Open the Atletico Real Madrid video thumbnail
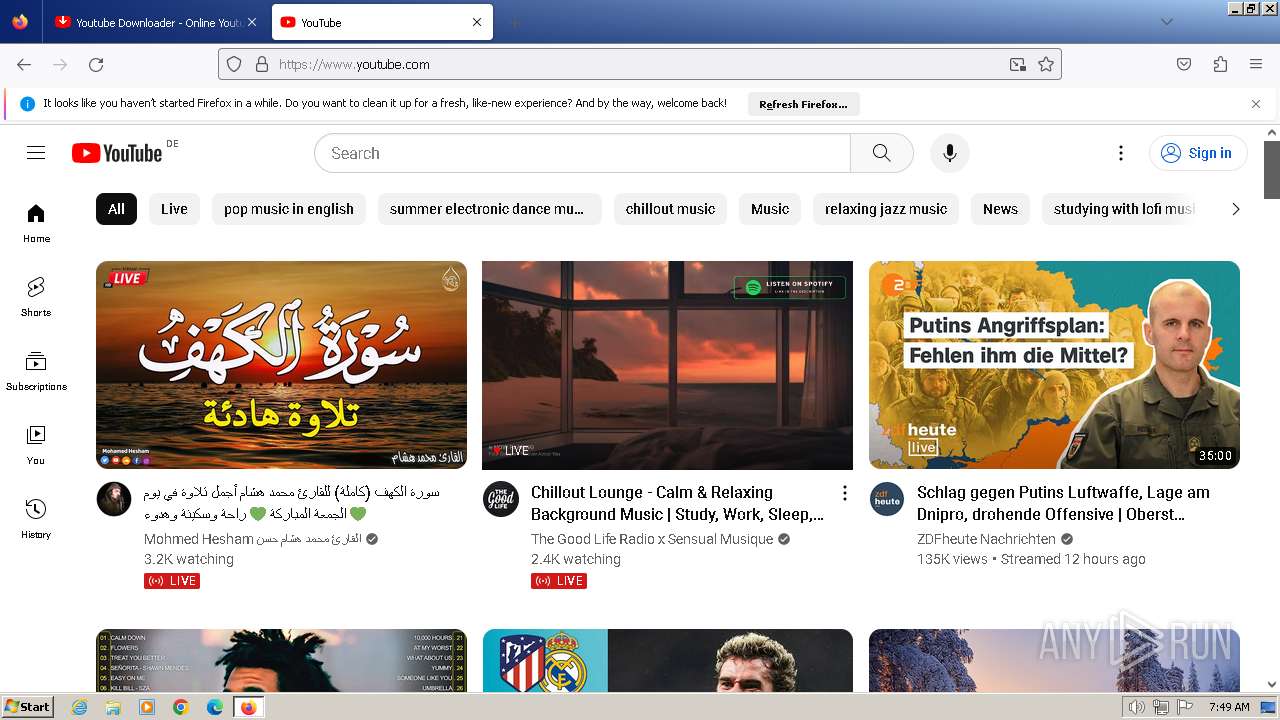 pyautogui.click(x=667, y=660)
